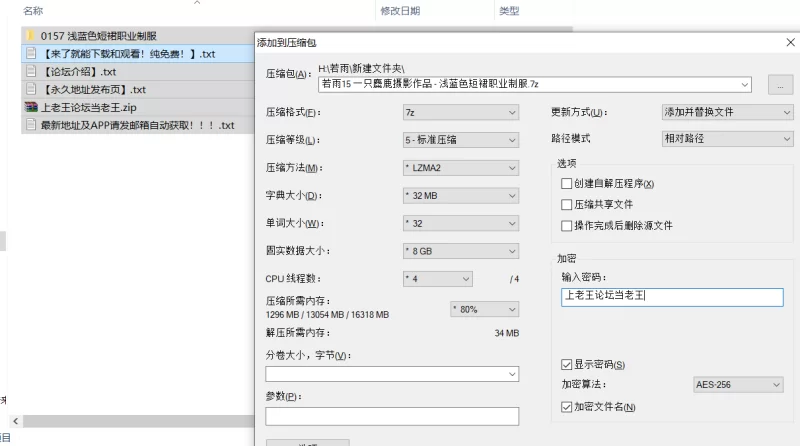
Task: Click the browse "..." button beside archive path
Action: [x=779, y=85]
